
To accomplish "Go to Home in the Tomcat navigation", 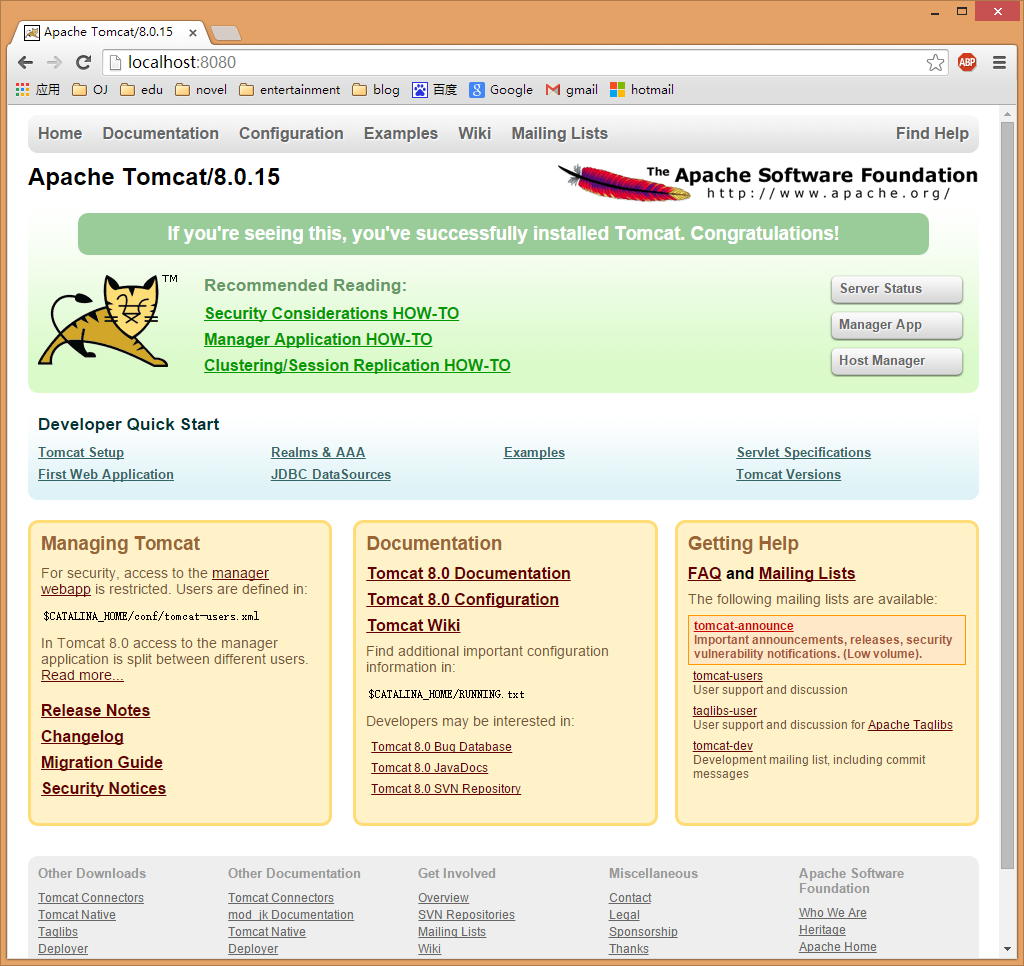I will pyautogui.click(x=60, y=133).
